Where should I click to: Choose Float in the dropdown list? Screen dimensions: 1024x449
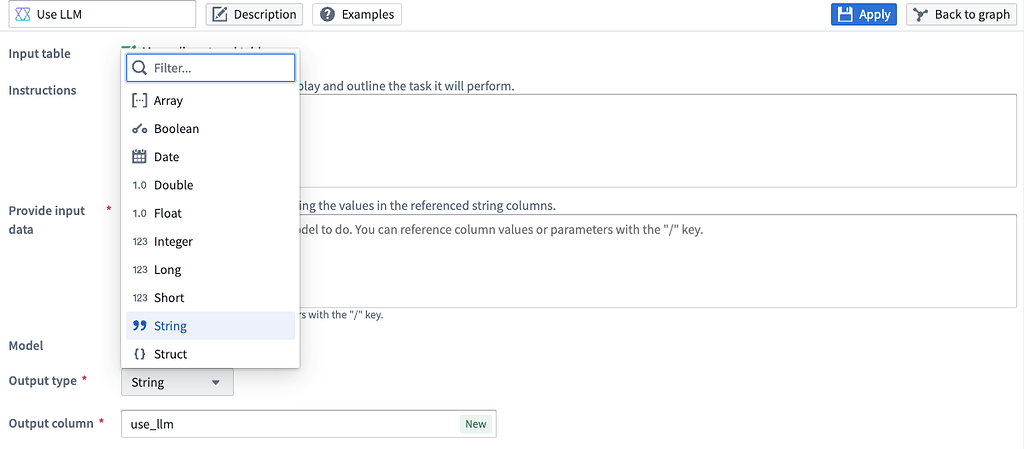[167, 213]
